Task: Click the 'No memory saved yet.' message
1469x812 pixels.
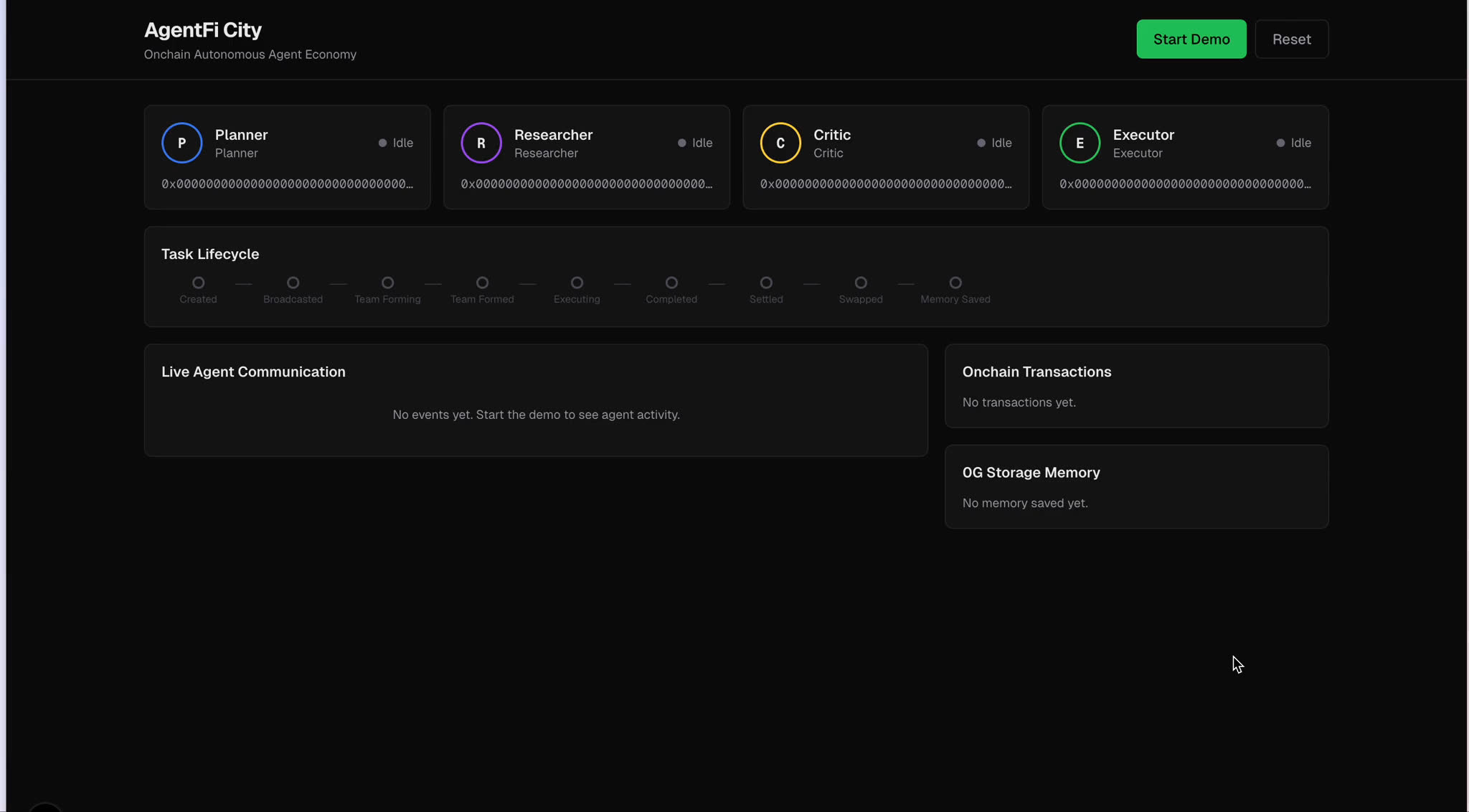Action: 1025,504
